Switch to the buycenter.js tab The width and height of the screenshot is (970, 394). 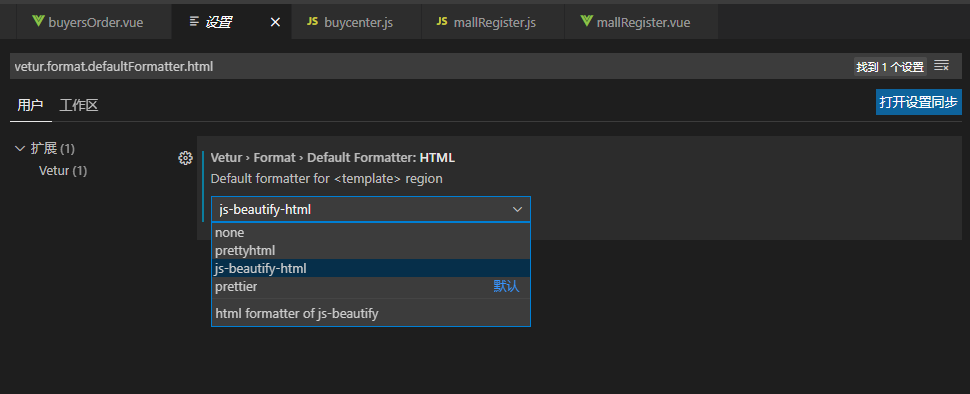click(x=356, y=22)
